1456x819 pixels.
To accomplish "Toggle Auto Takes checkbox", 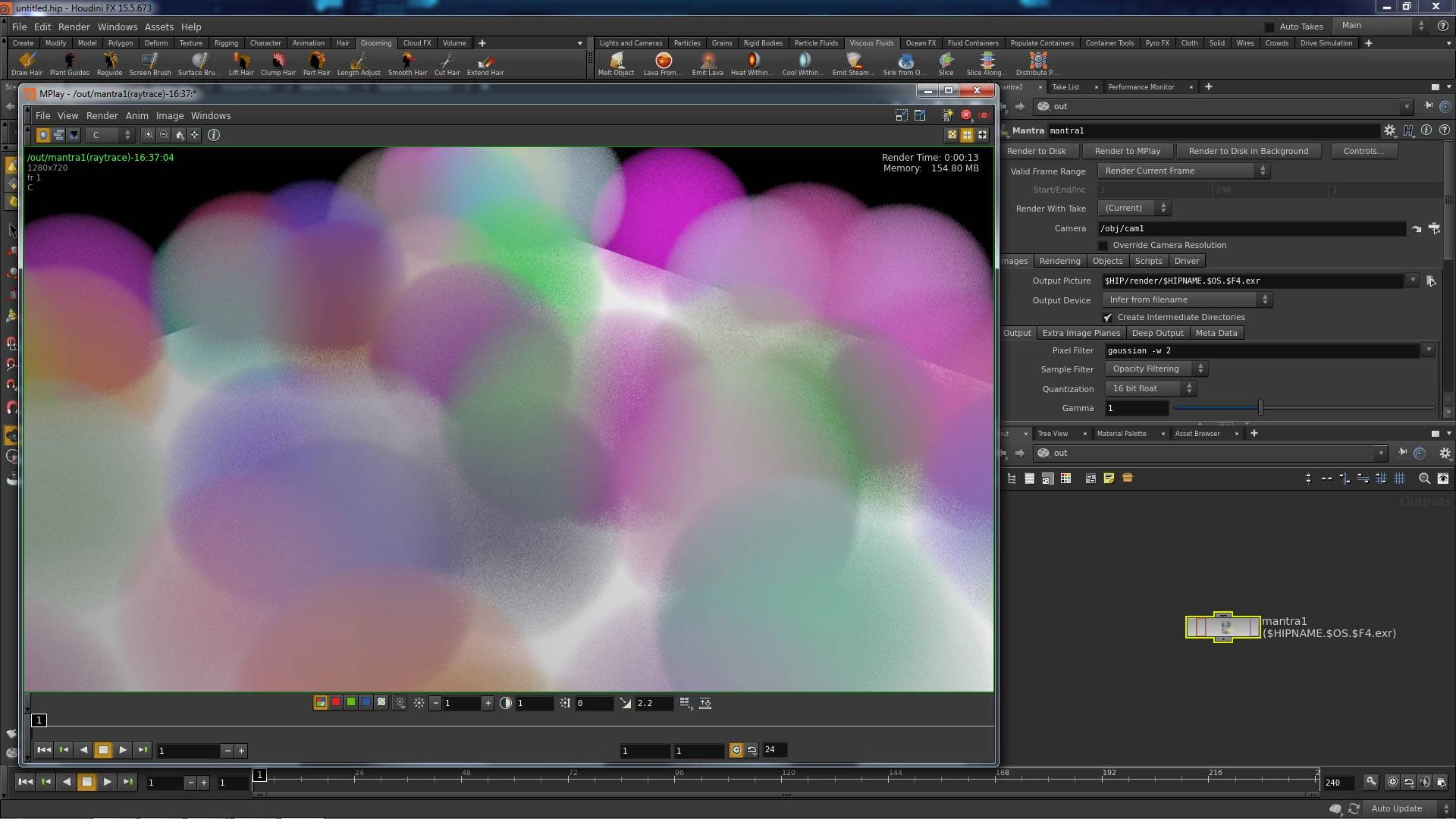I will point(1269,27).
